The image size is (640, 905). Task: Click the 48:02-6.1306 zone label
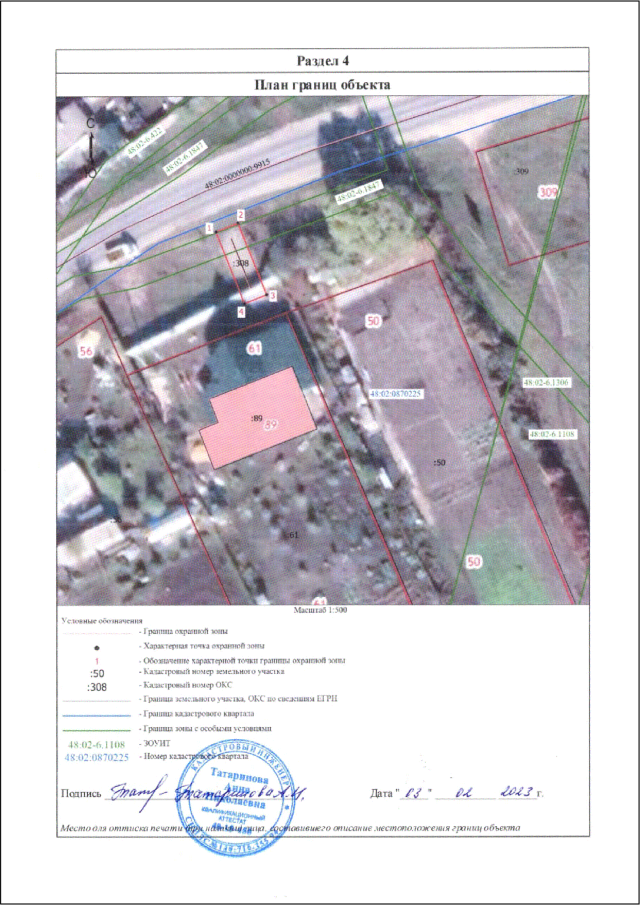point(546,383)
